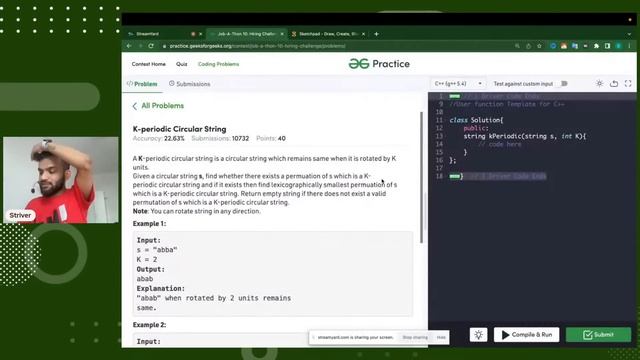The height and width of the screenshot is (360, 640).
Task: Select the Job-A-Thon browser tab
Action: point(246,34)
